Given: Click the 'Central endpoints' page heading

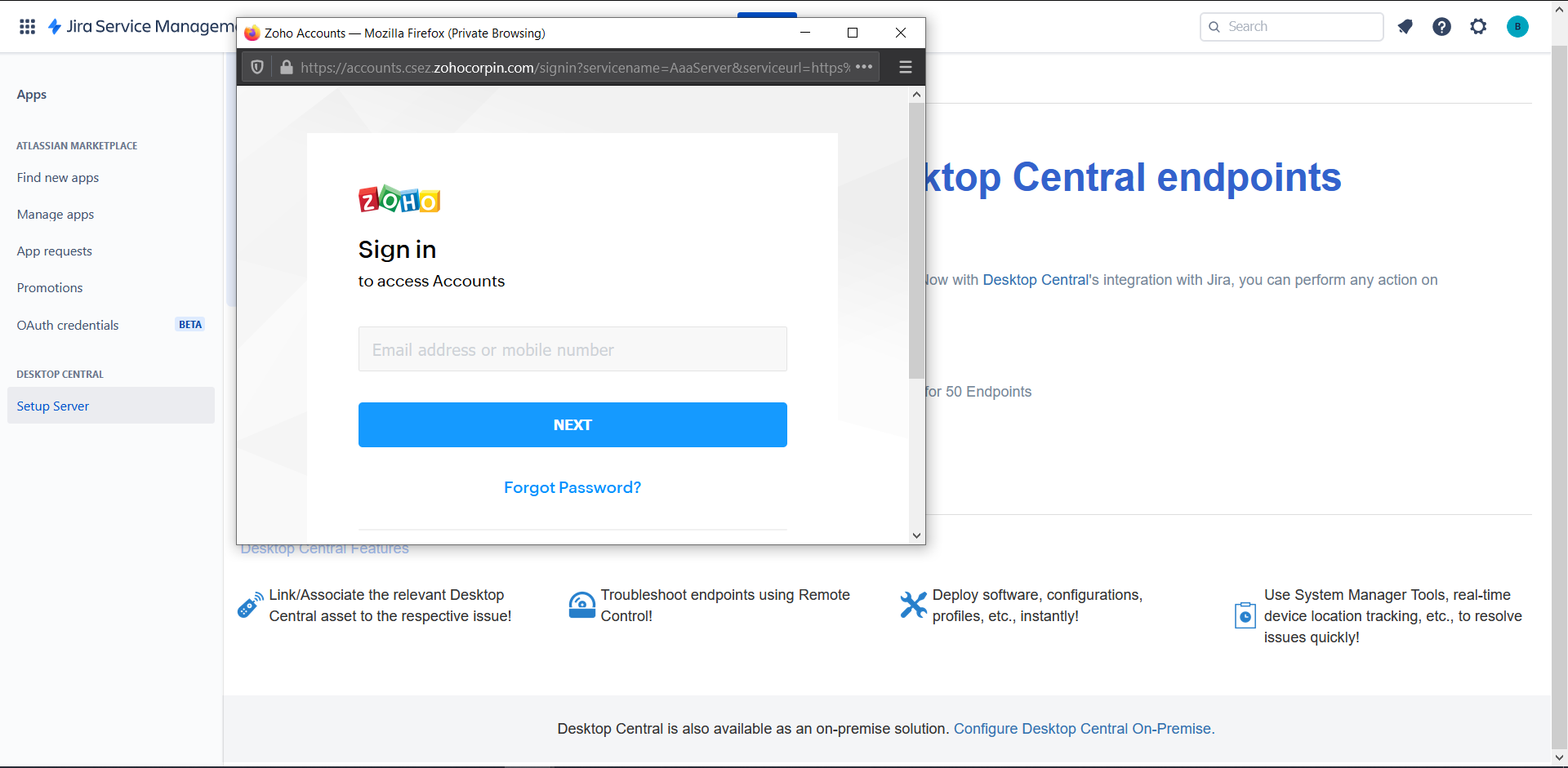Looking at the screenshot, I should click(x=1177, y=177).
